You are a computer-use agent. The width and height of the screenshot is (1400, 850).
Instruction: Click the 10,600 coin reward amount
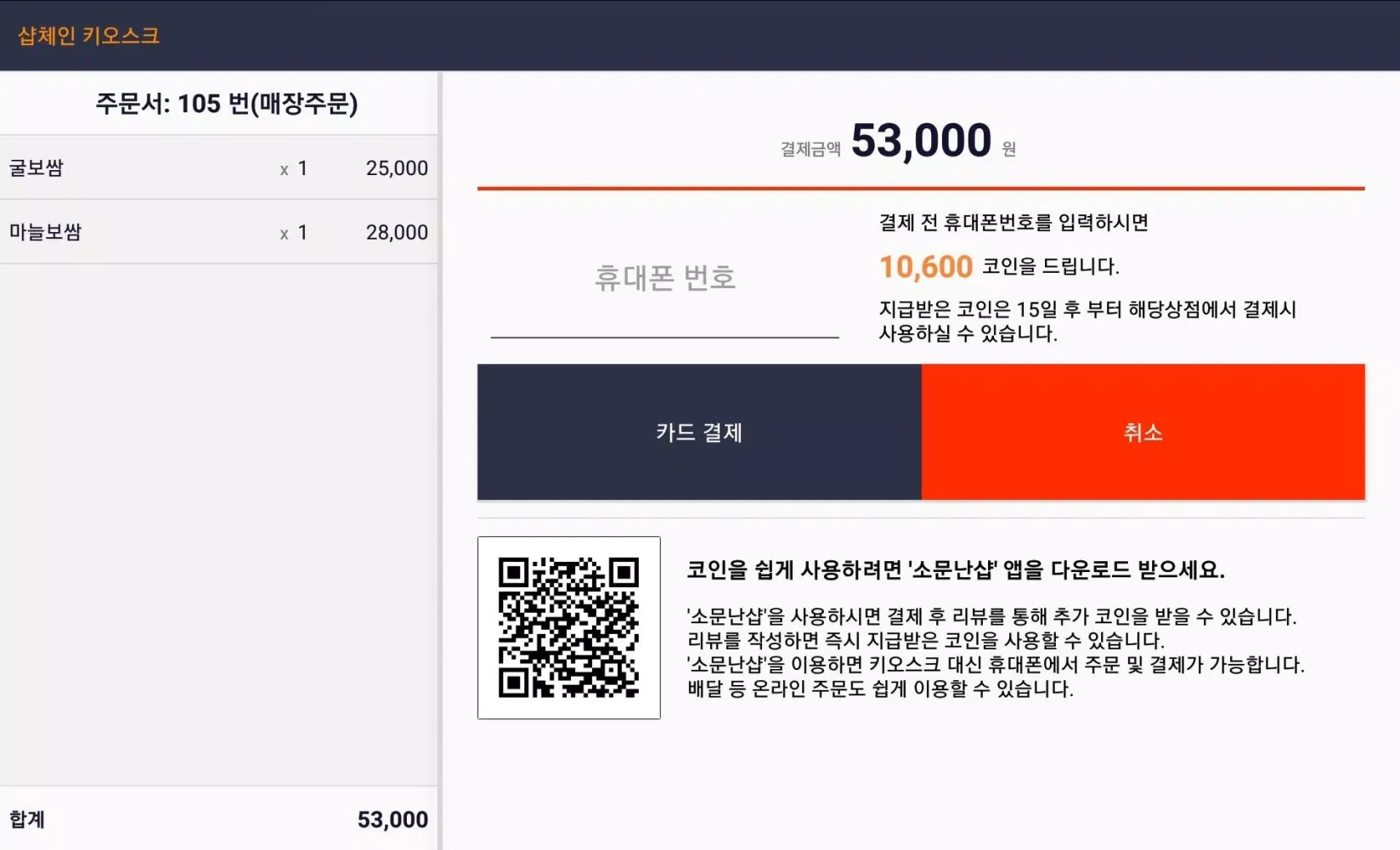[926, 267]
